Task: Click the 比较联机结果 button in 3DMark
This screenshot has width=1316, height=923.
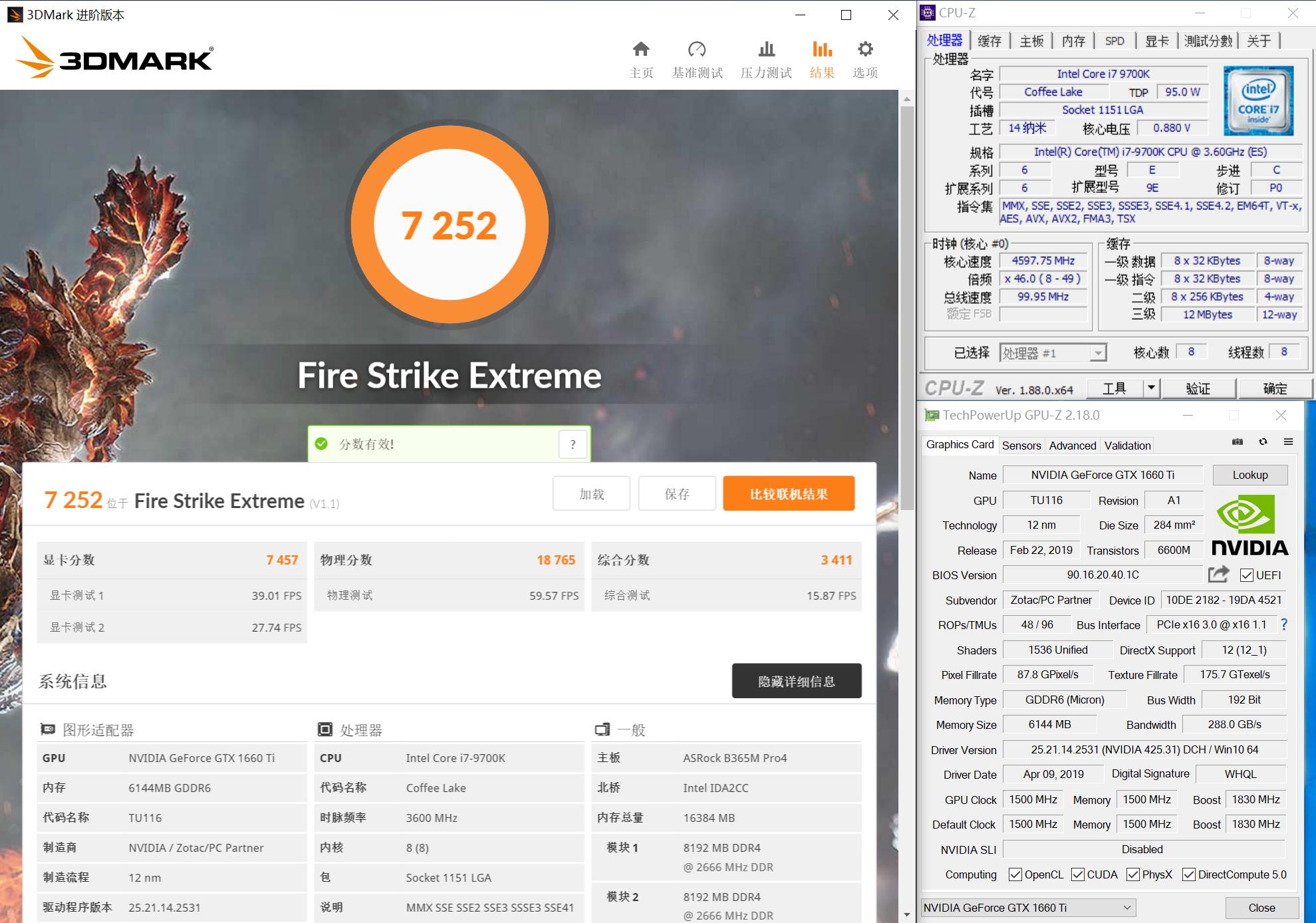Action: click(x=789, y=493)
